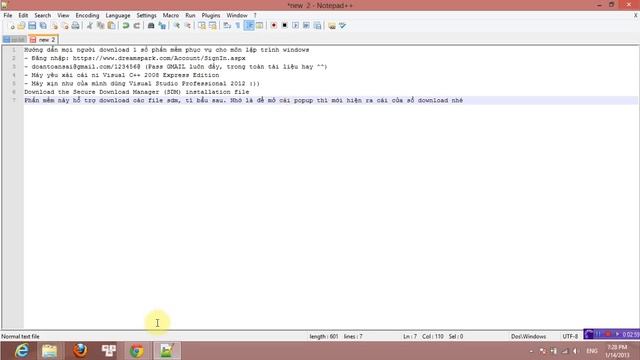This screenshot has height=360, width=640.
Task: Click the Zoom Out toolbar icon
Action: coord(187,26)
